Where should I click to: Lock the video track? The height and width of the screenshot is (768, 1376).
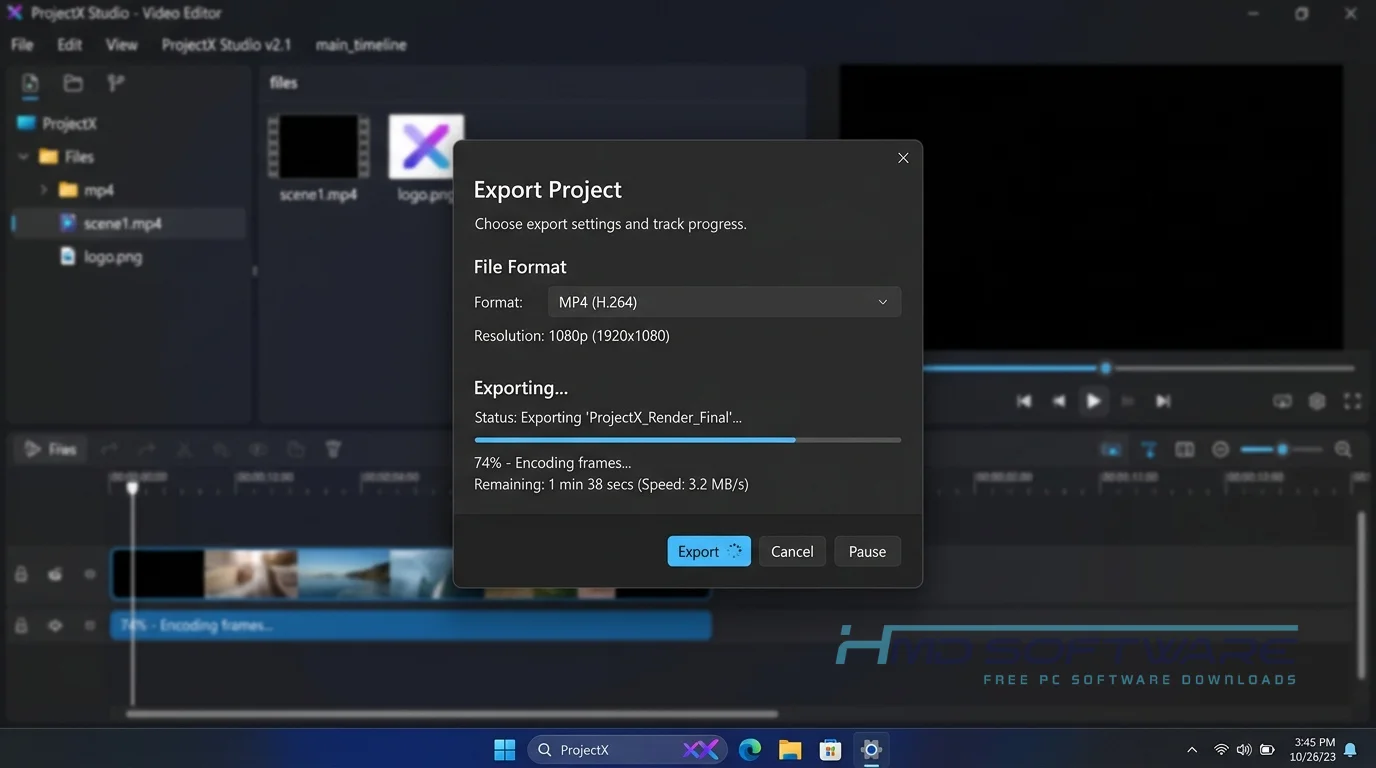pos(20,574)
